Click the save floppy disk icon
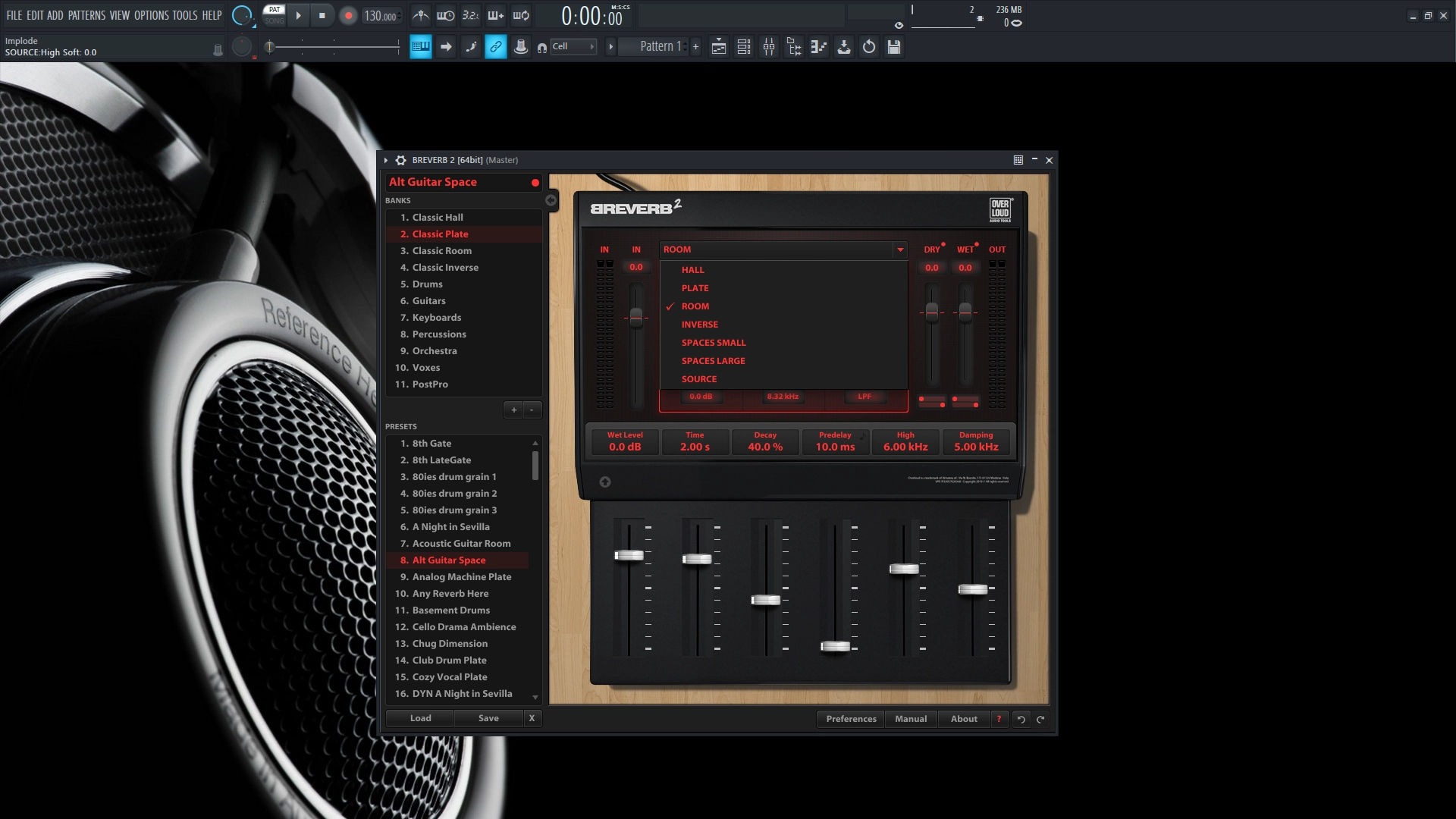This screenshot has width=1456, height=819. tap(894, 47)
